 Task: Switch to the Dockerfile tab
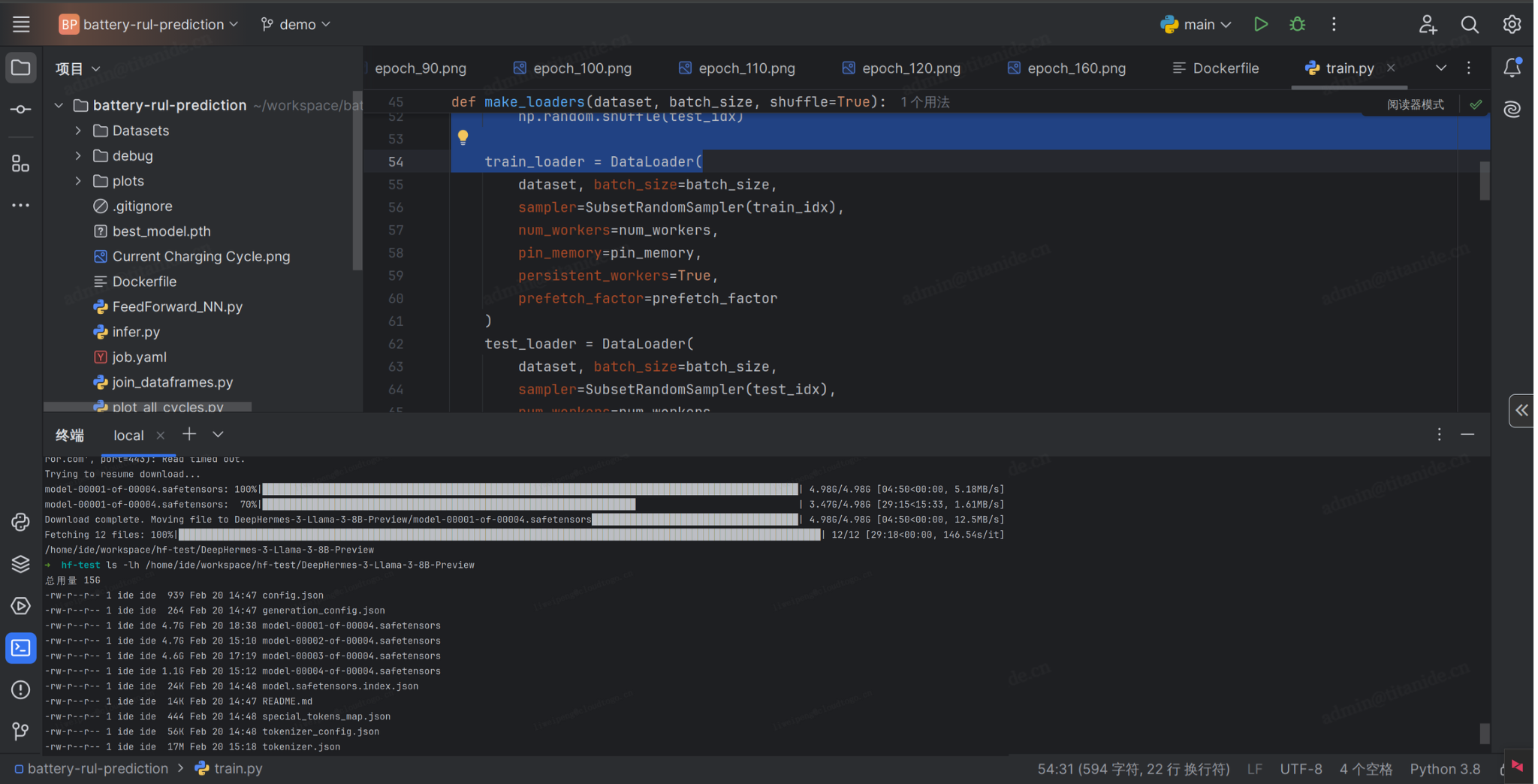point(1216,68)
